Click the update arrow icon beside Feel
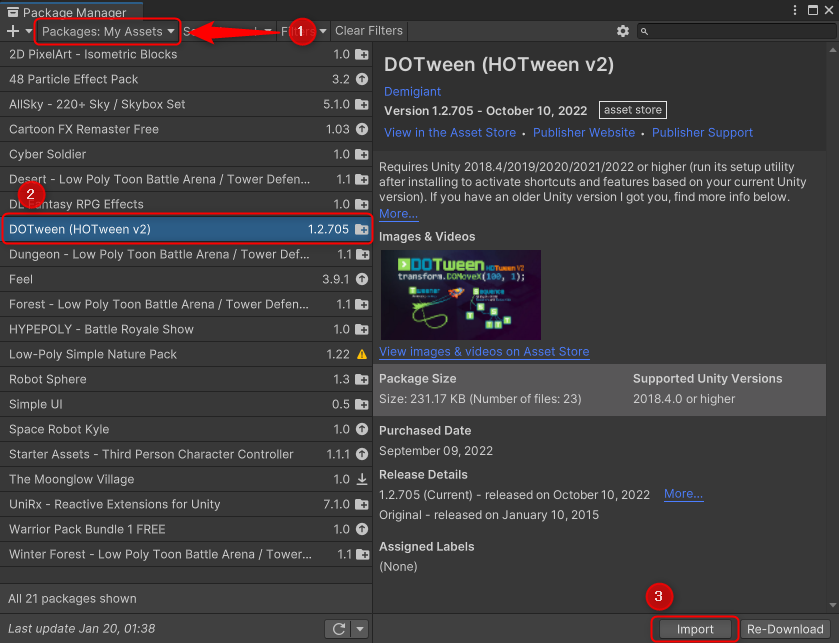This screenshot has width=839, height=643. pyautogui.click(x=361, y=279)
